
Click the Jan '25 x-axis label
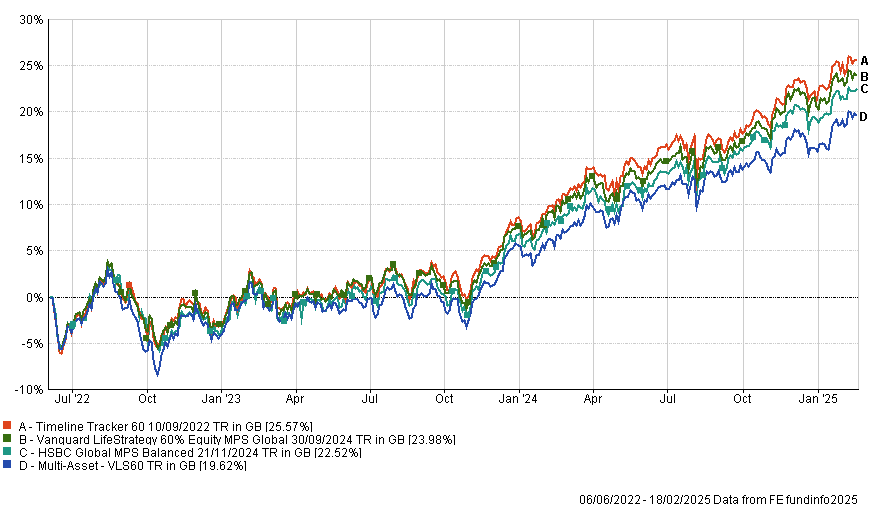(819, 397)
